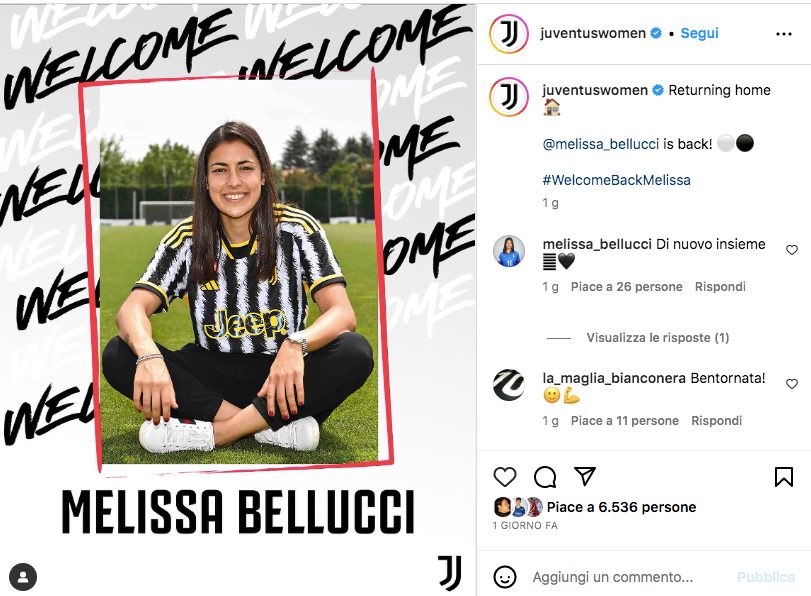This screenshot has width=811, height=596.
Task: Open the #WelcomeBackMelissa hashtag
Action: click(617, 180)
